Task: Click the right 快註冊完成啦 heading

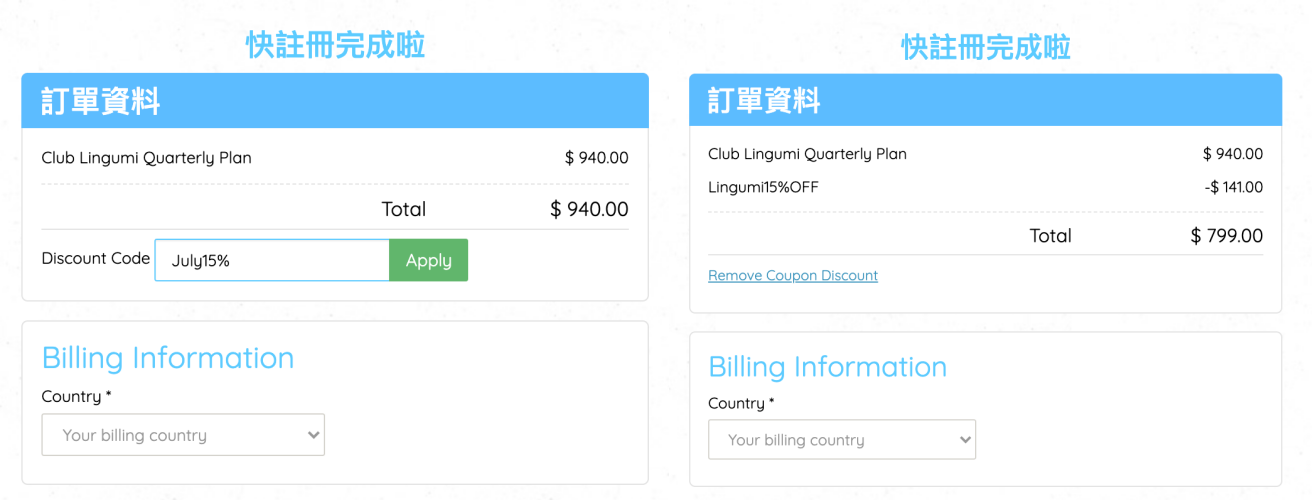Action: 986,47
